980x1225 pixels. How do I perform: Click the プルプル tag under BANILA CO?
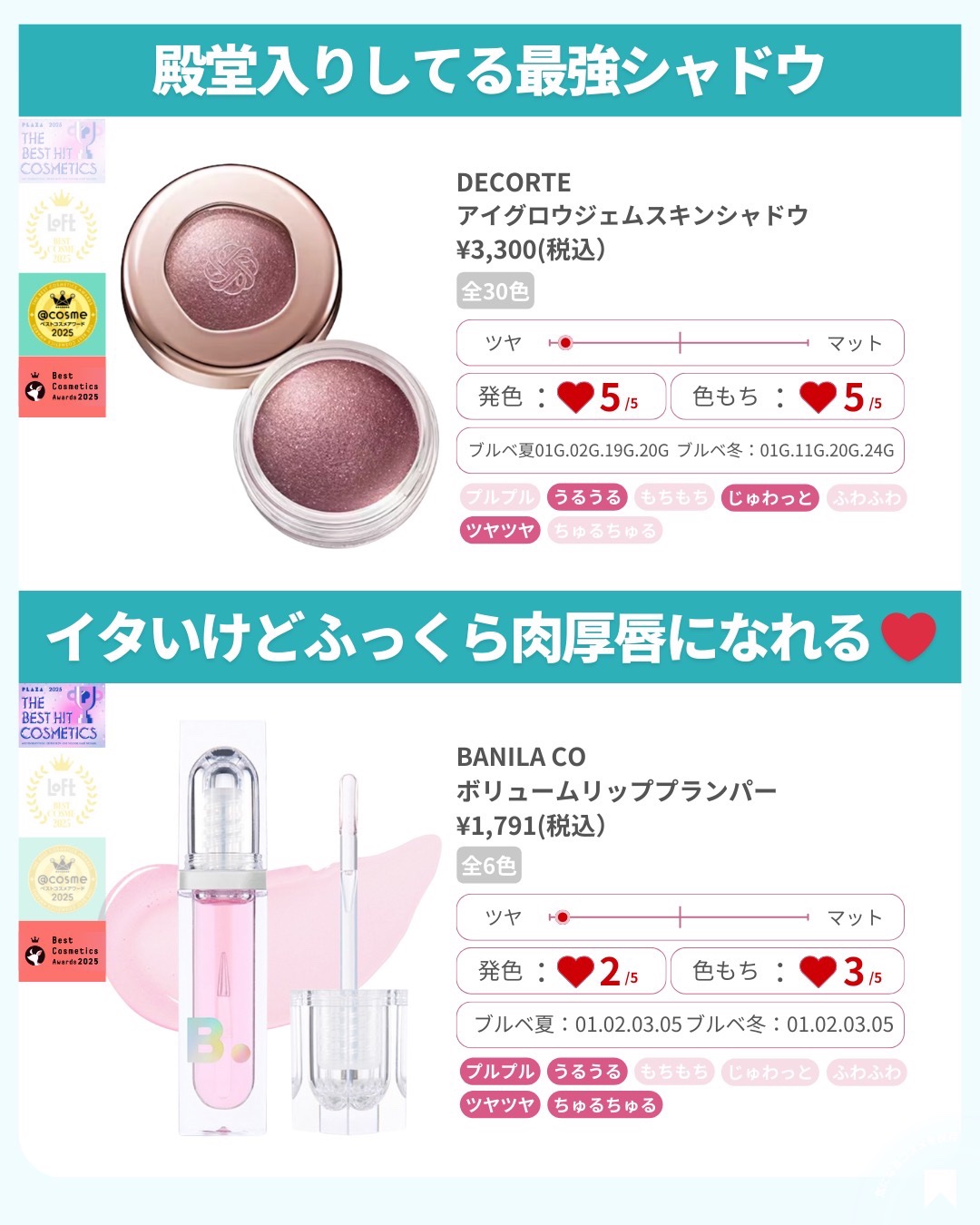click(500, 1072)
